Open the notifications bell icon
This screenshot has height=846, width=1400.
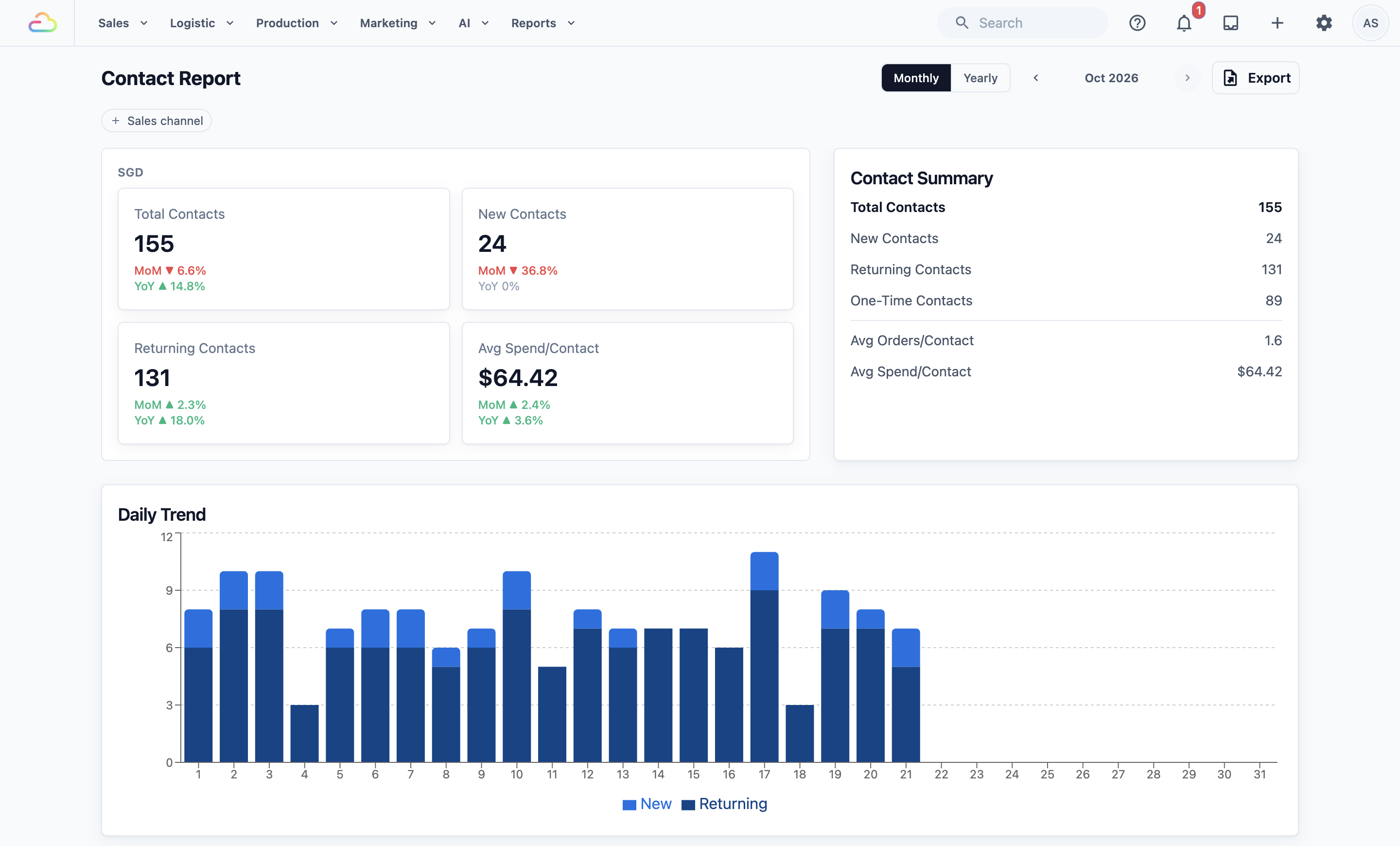point(1184,23)
